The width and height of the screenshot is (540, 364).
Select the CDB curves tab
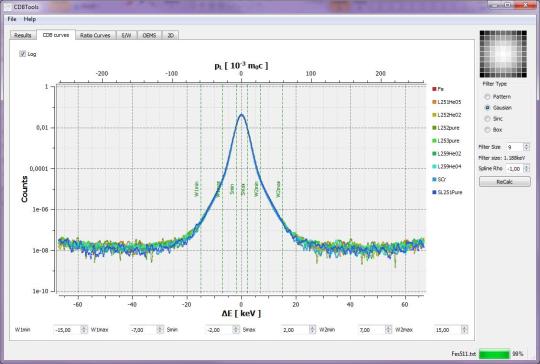coord(56,35)
